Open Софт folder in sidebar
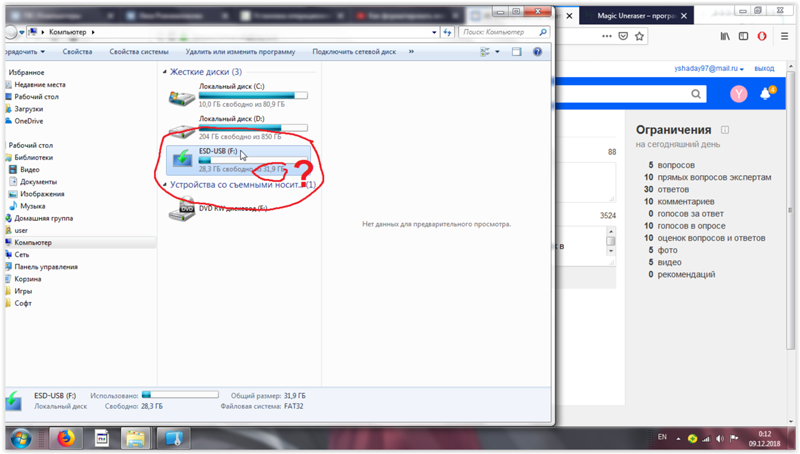Image resolution: width=800 pixels, height=454 pixels. (23, 304)
